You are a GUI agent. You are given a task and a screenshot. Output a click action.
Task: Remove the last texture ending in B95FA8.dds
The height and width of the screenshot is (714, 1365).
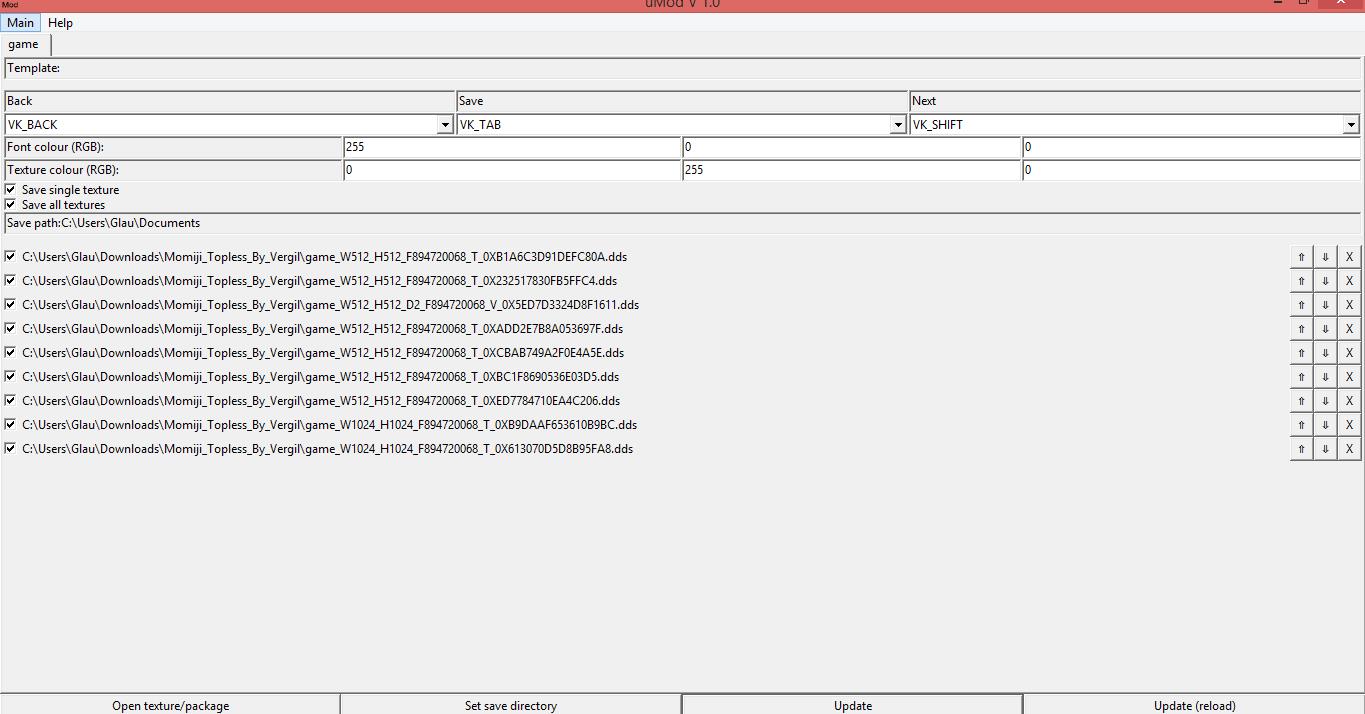pyautogui.click(x=1349, y=449)
